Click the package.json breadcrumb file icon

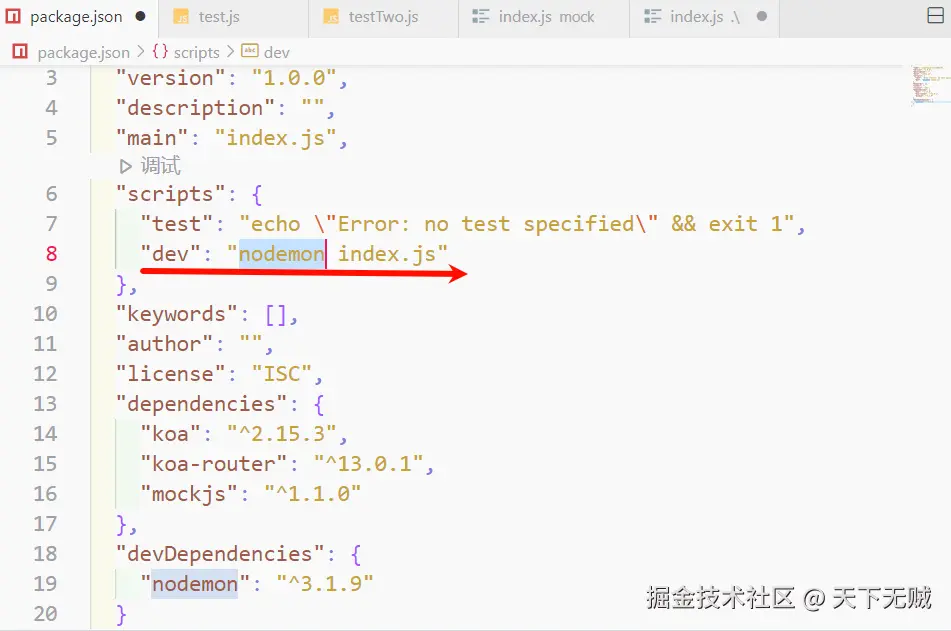pyautogui.click(x=20, y=52)
